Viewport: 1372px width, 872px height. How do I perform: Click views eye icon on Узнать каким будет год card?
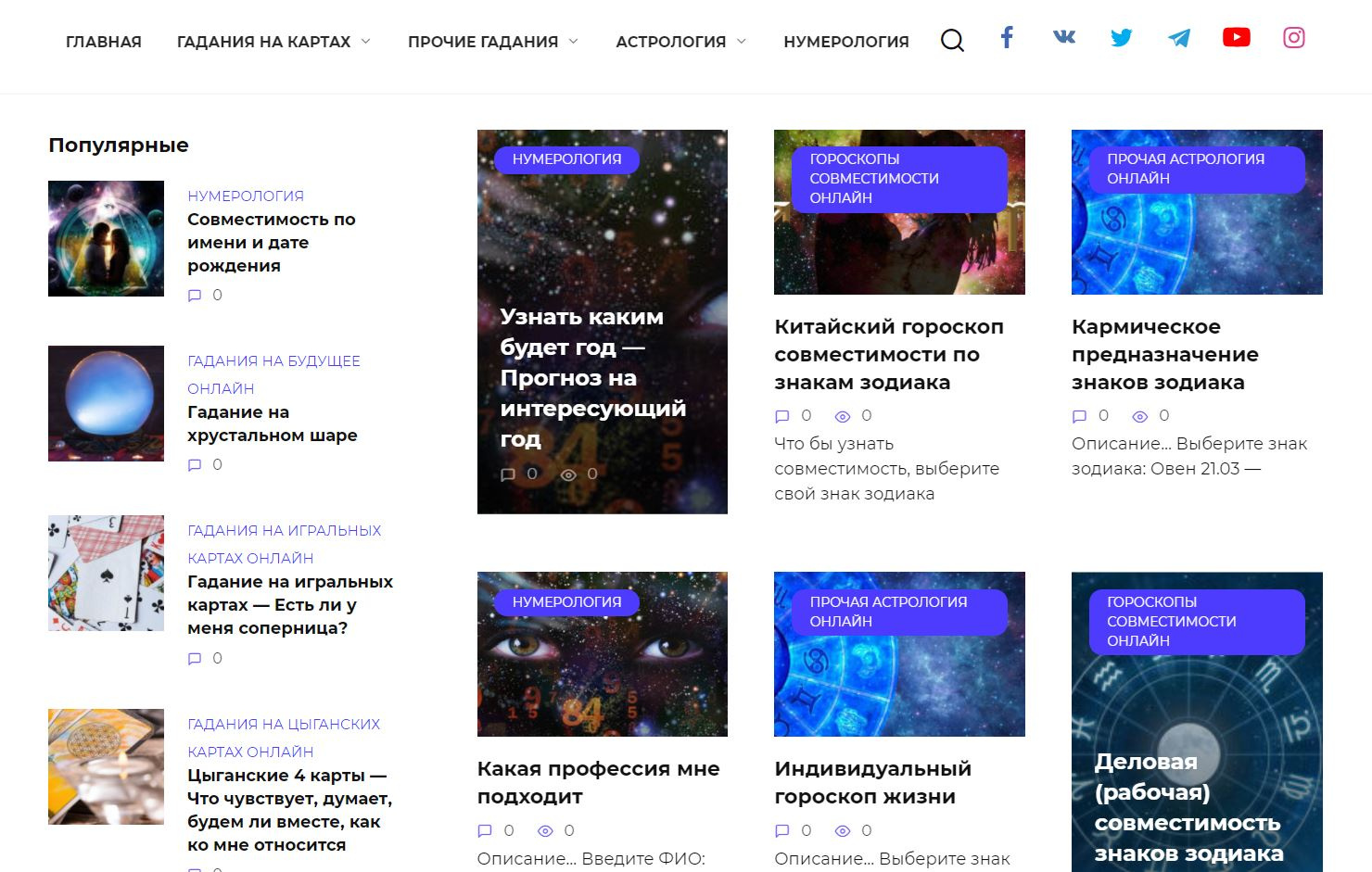(568, 474)
